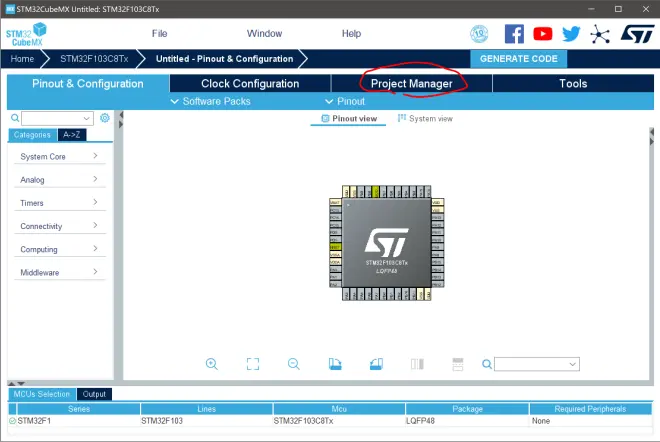Go to Home breadcrumb
660x442 pixels.
pyautogui.click(x=22, y=59)
